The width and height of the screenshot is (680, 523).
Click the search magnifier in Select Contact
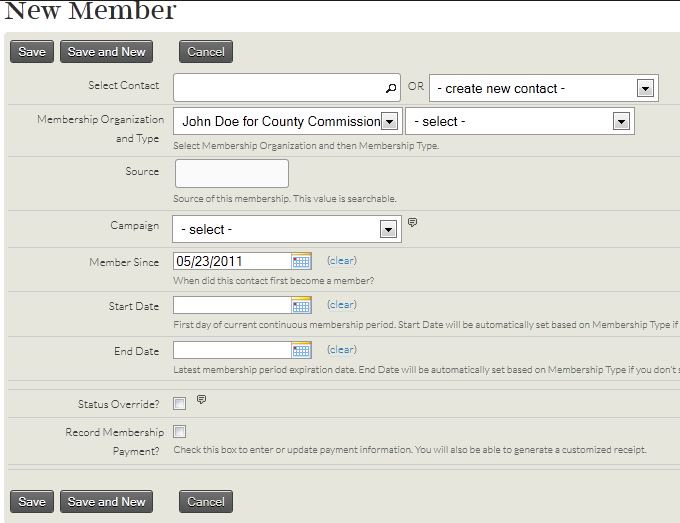click(x=391, y=88)
